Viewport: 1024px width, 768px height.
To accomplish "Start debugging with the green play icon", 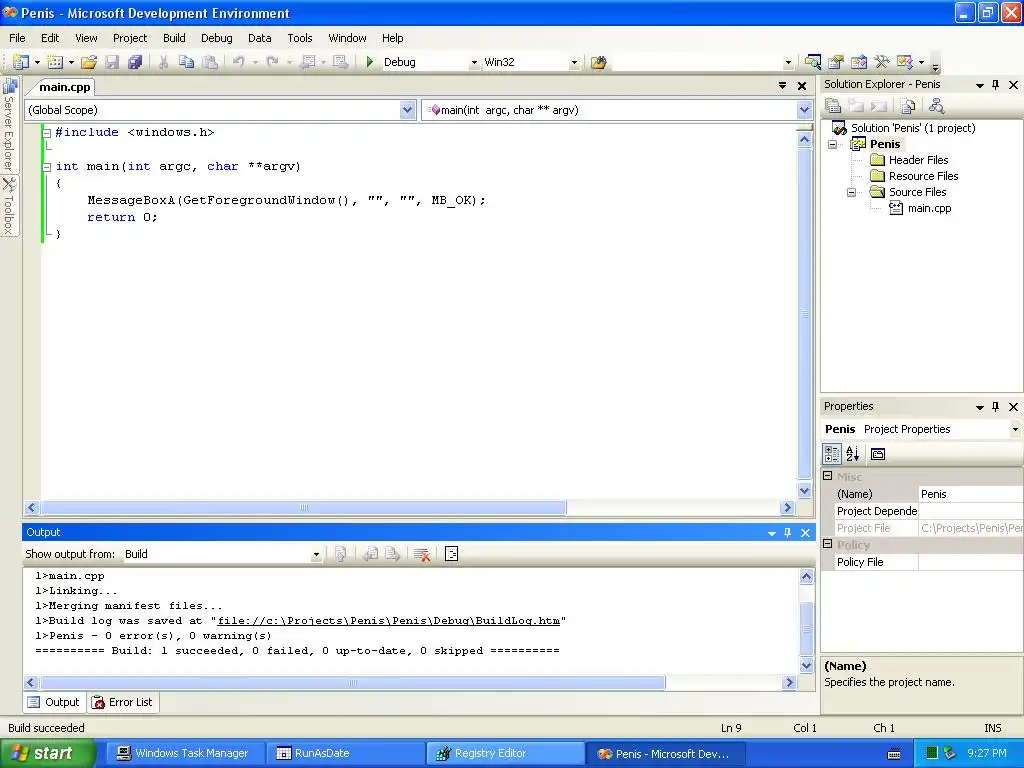I will tap(370, 62).
